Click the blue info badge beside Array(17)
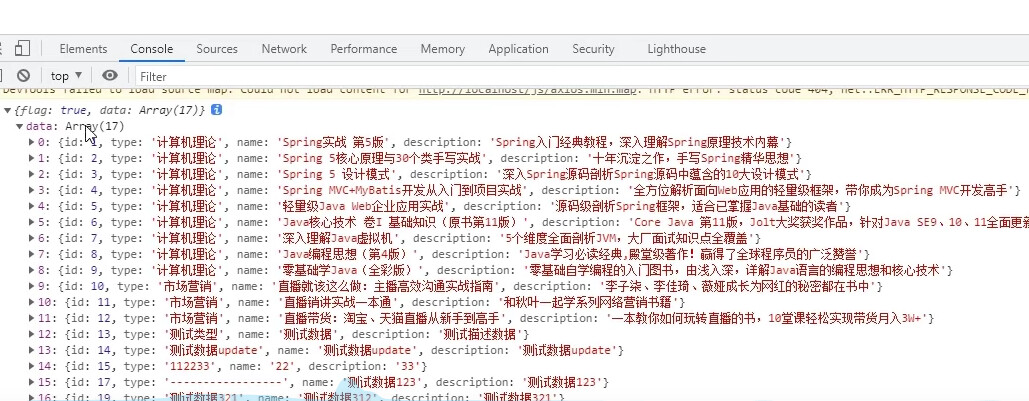 pyautogui.click(x=216, y=110)
